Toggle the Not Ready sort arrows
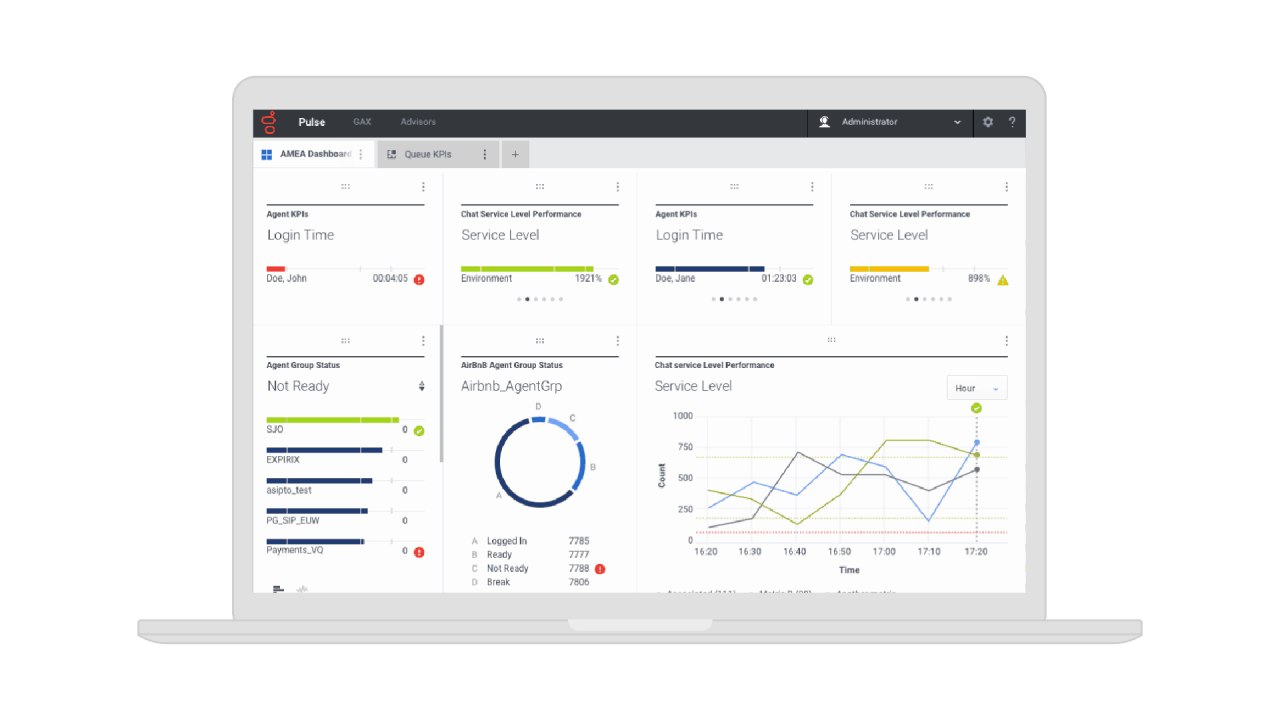Viewport: 1280px width, 720px height. coord(421,386)
